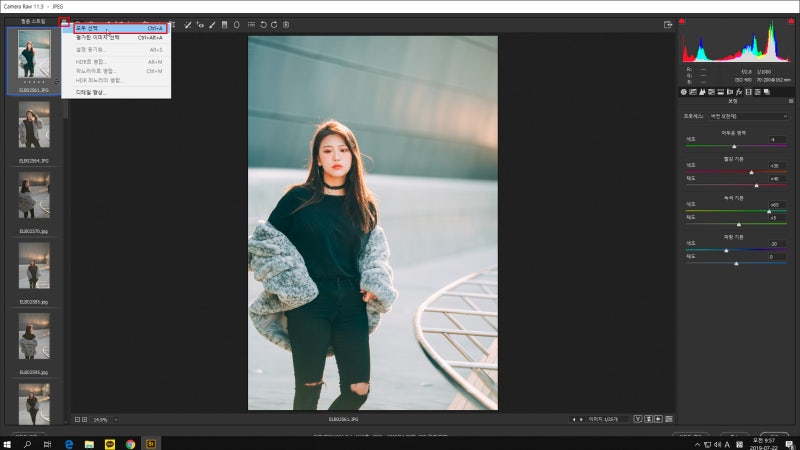Viewport: 800px width, 450px height.
Task: Toggle full screen mode icon
Action: 668,24
